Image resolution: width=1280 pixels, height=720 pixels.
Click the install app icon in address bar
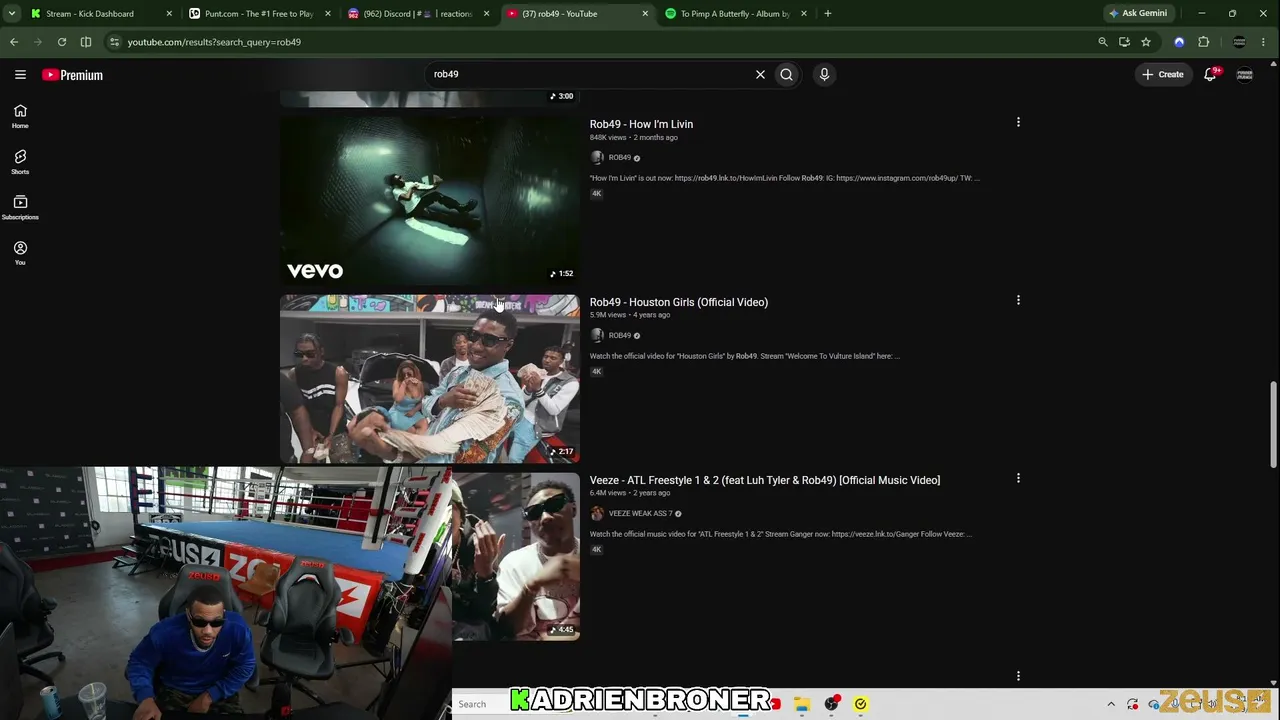click(x=1125, y=42)
